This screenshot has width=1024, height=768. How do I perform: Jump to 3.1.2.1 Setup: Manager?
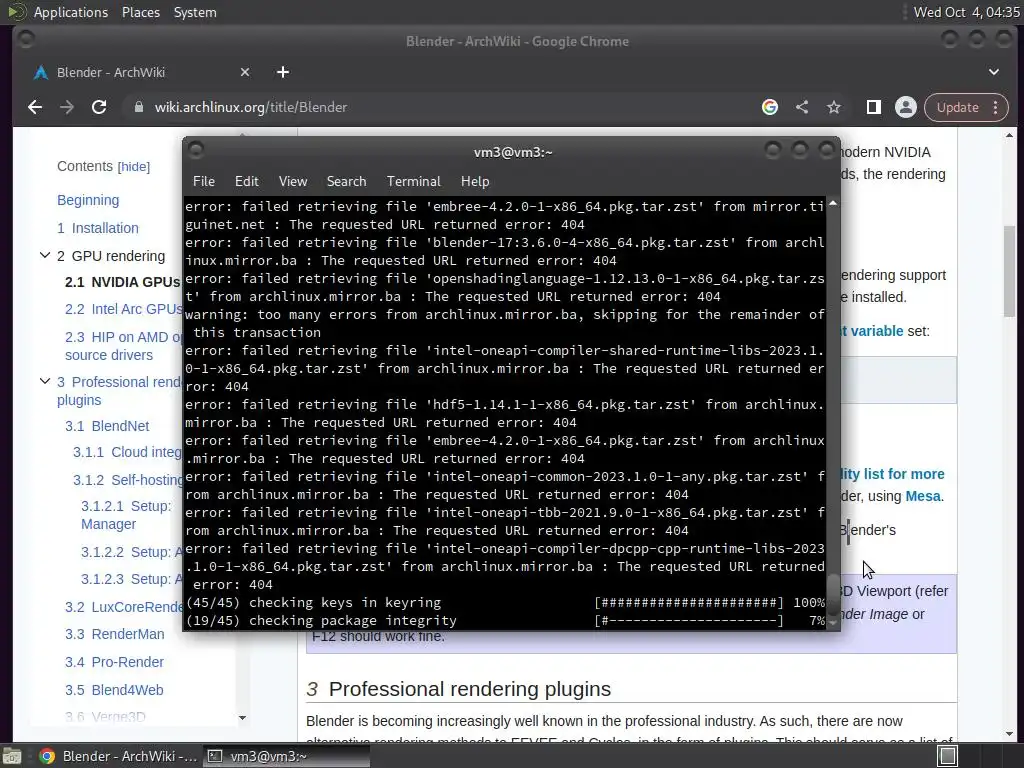tap(126, 515)
